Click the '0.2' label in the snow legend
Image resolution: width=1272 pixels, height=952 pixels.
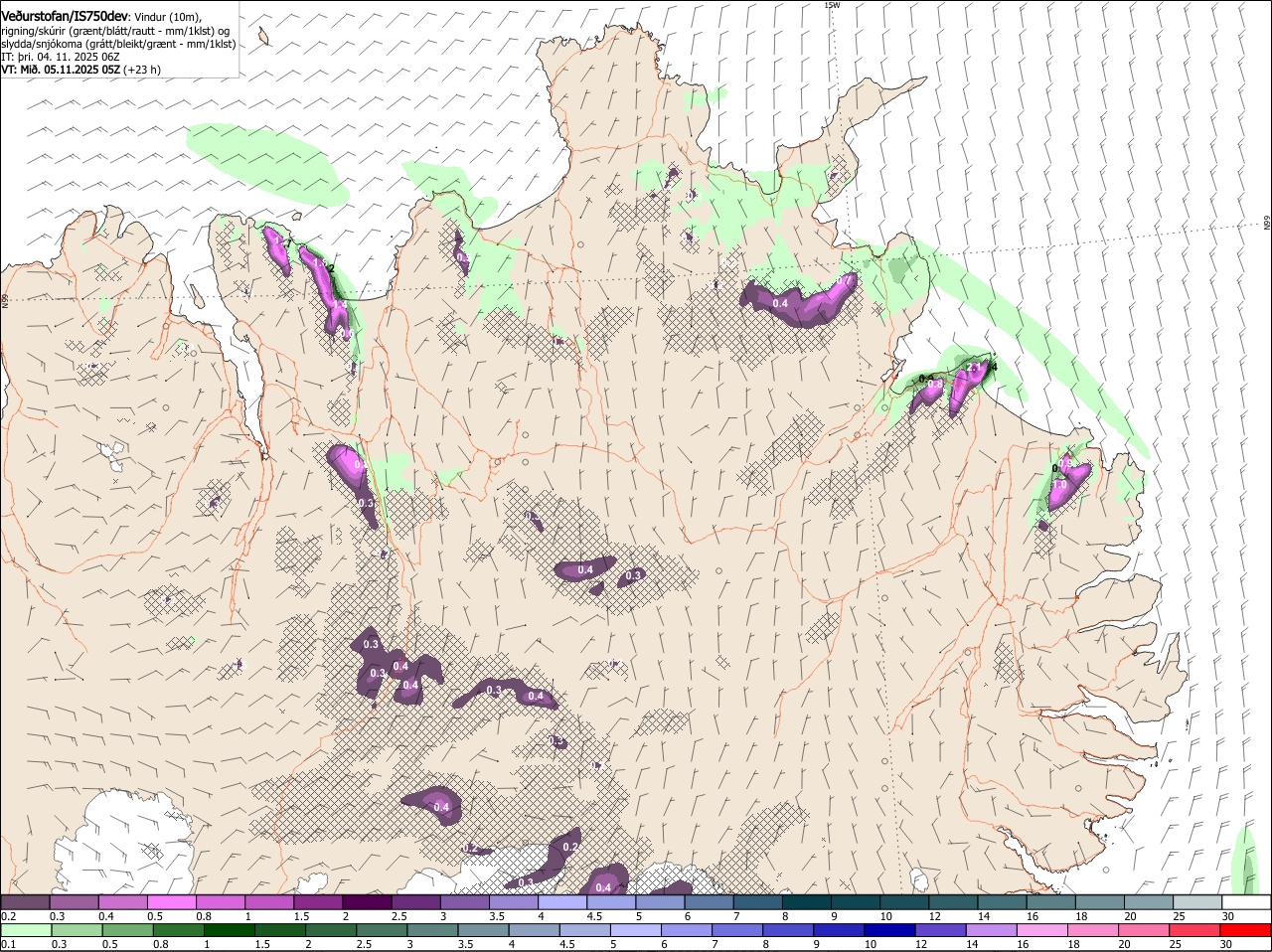coord(9,916)
